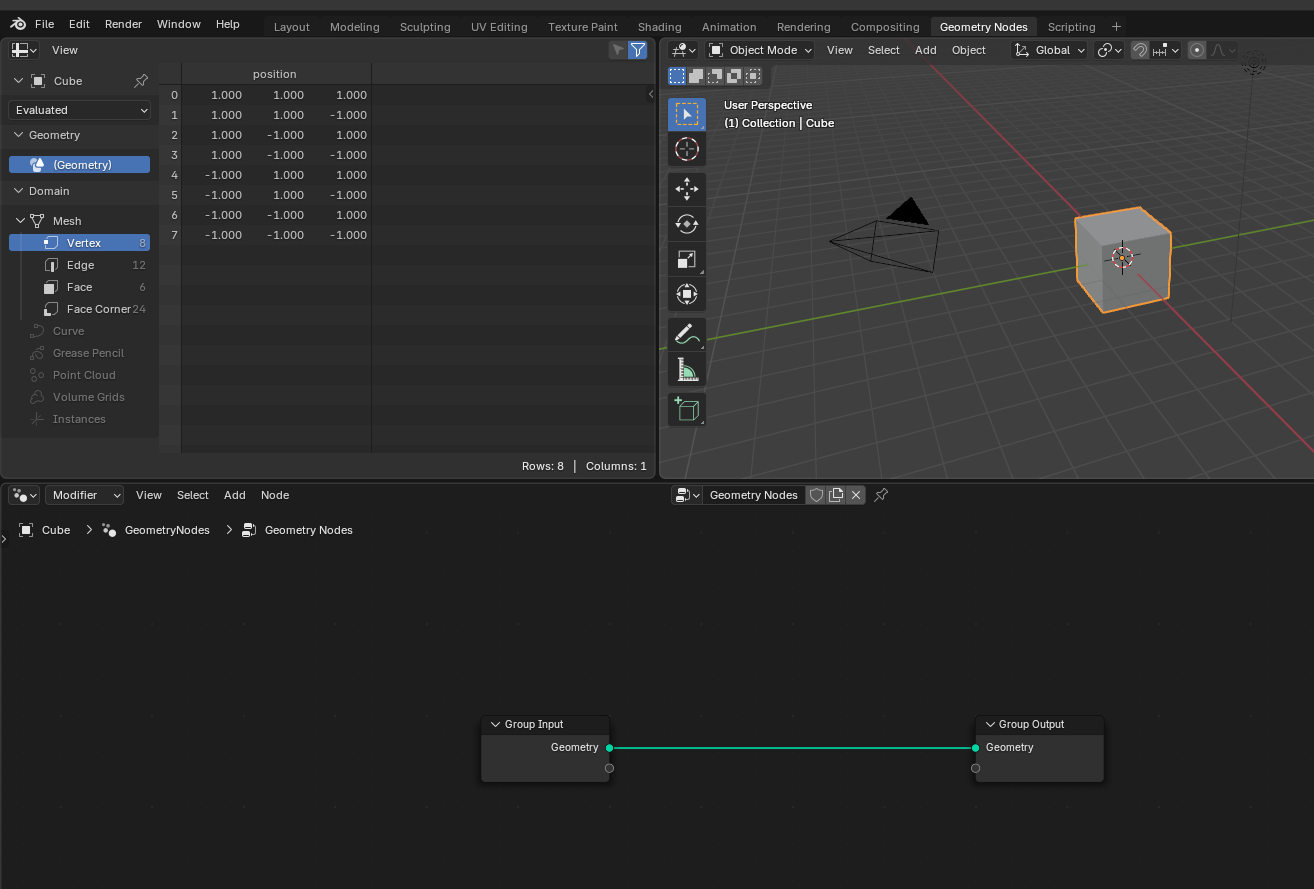Activate the Move tool
Viewport: 1314px width, 889px height.
point(686,189)
